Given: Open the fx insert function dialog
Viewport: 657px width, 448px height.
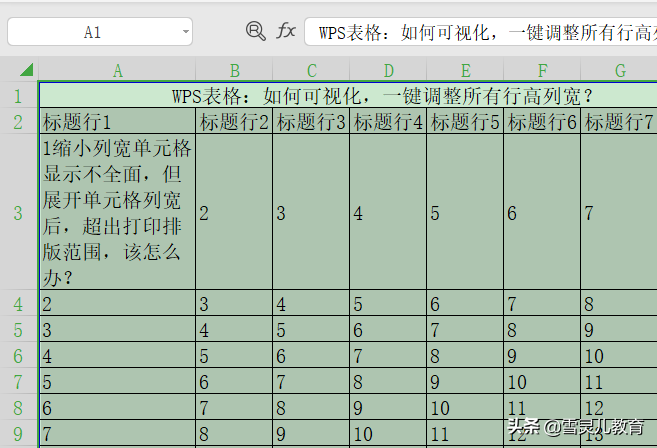Looking at the screenshot, I should 286,31.
